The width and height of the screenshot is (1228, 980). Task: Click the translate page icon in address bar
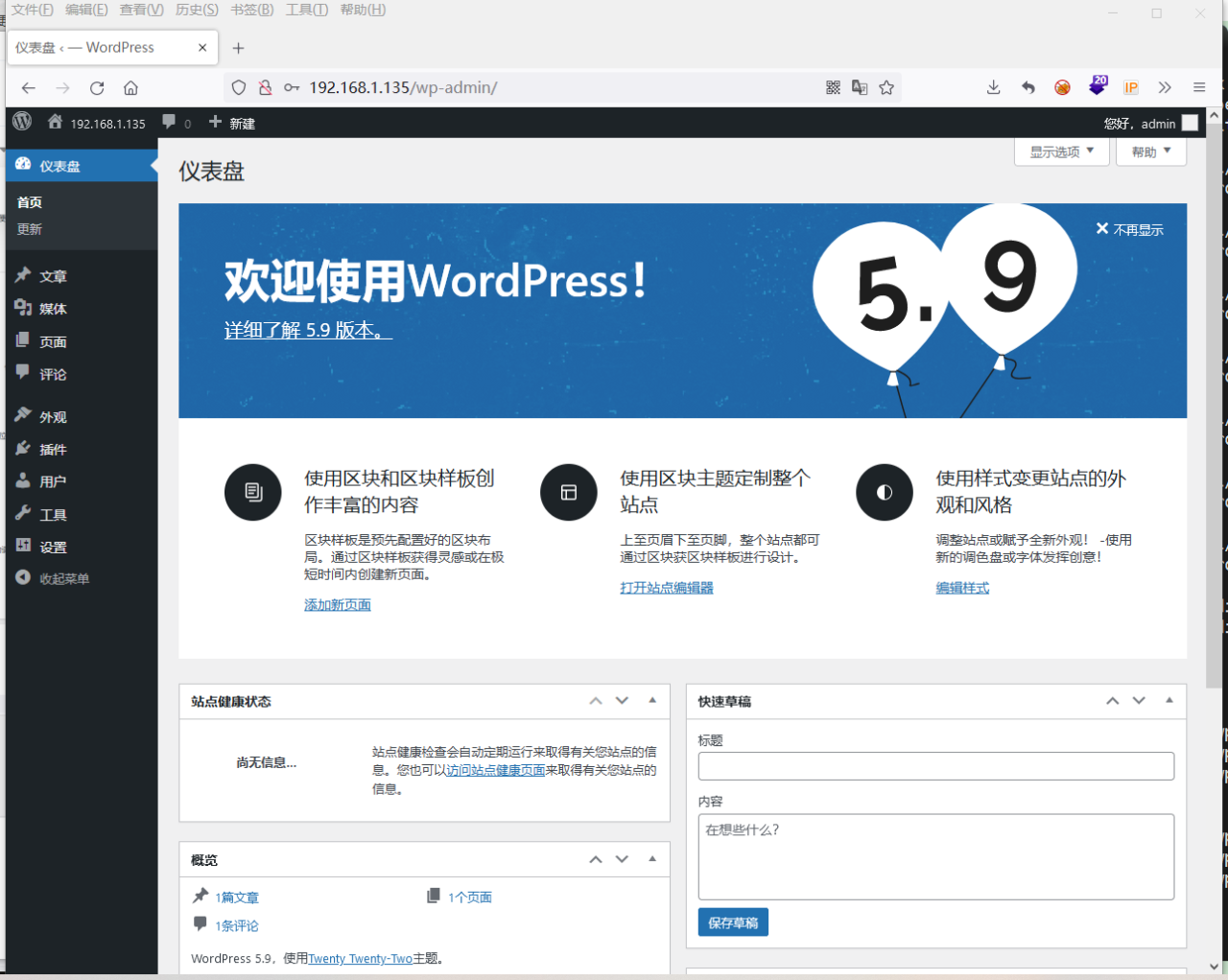click(x=860, y=88)
